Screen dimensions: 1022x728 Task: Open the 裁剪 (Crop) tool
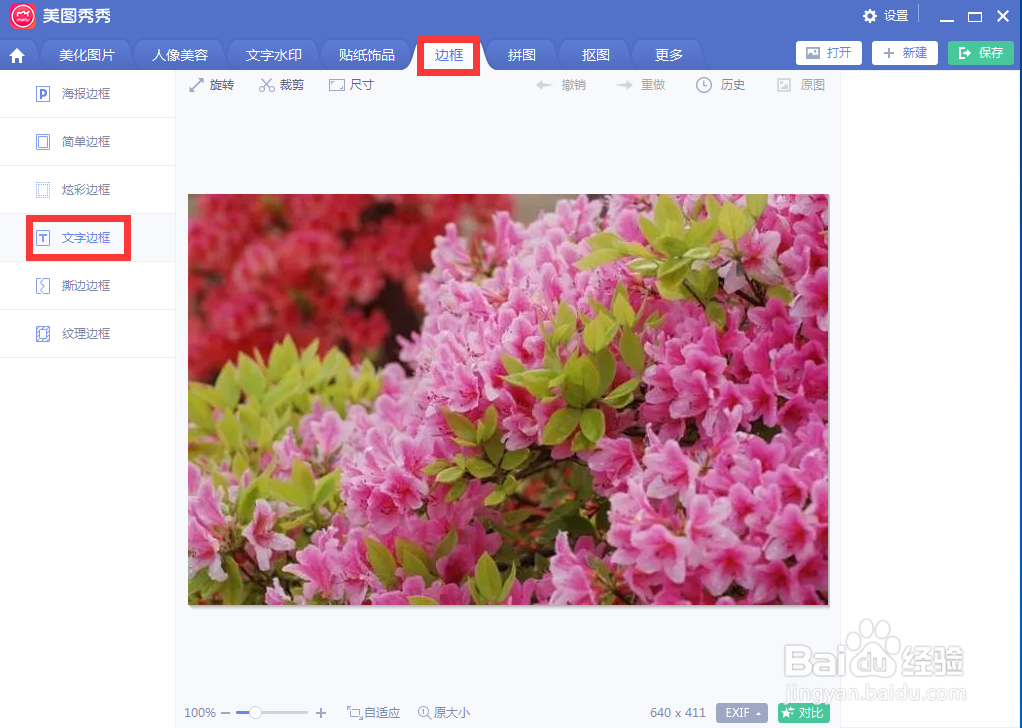pyautogui.click(x=281, y=85)
